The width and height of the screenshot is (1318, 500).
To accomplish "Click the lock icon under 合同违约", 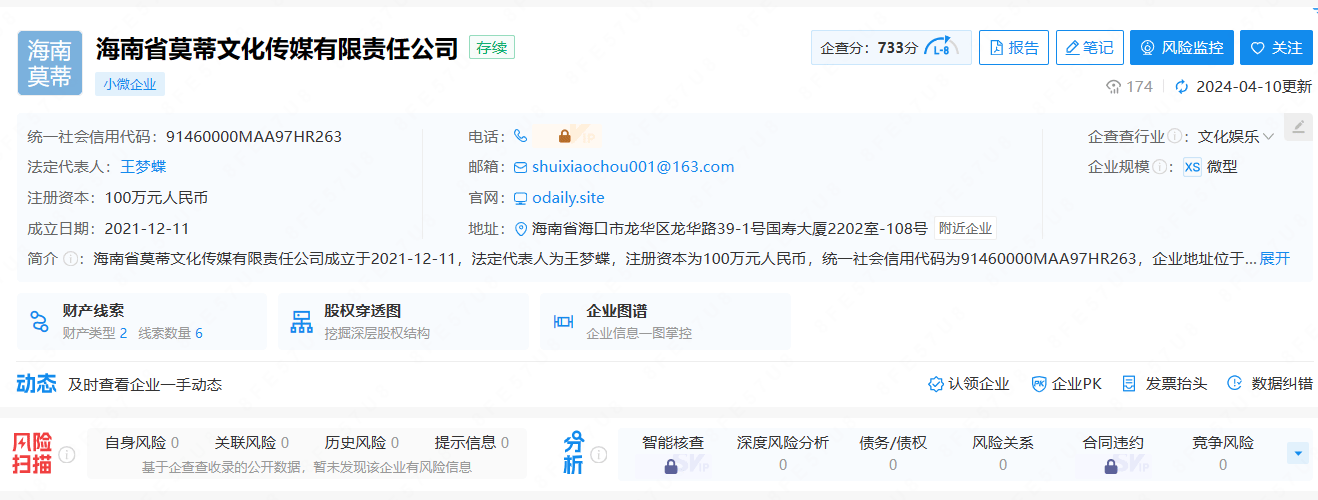I will pyautogui.click(x=1111, y=466).
